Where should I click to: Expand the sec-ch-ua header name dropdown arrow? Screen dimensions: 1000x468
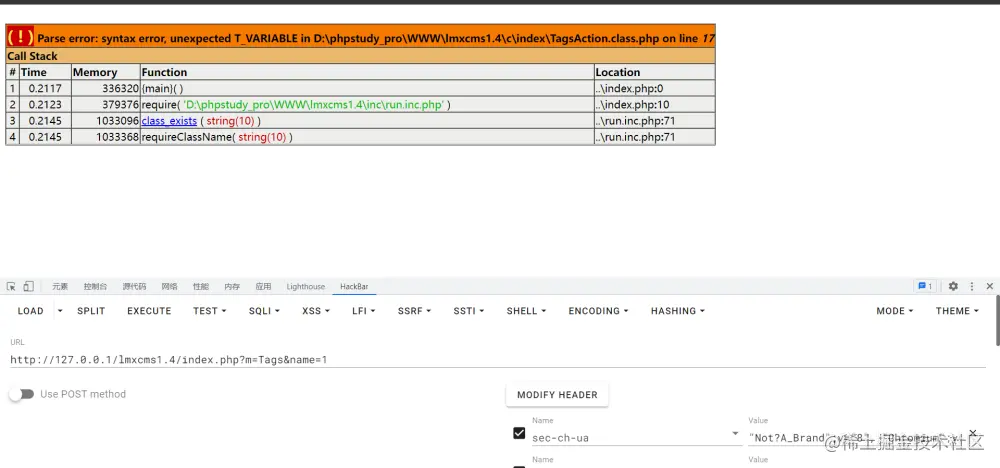[735, 434]
